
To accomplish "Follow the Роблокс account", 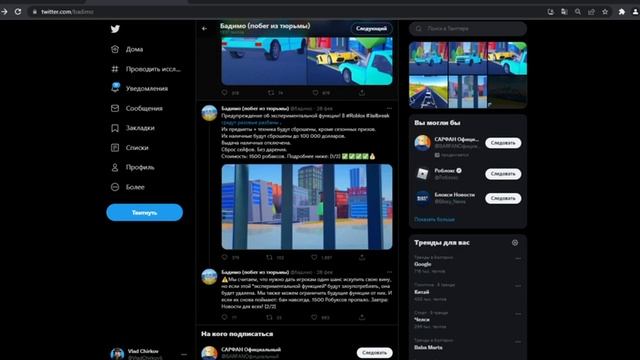I will pos(503,174).
